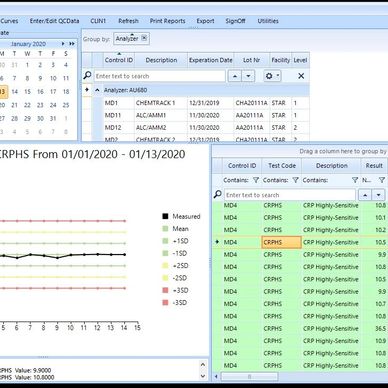Sort results by Result column

click(374, 166)
